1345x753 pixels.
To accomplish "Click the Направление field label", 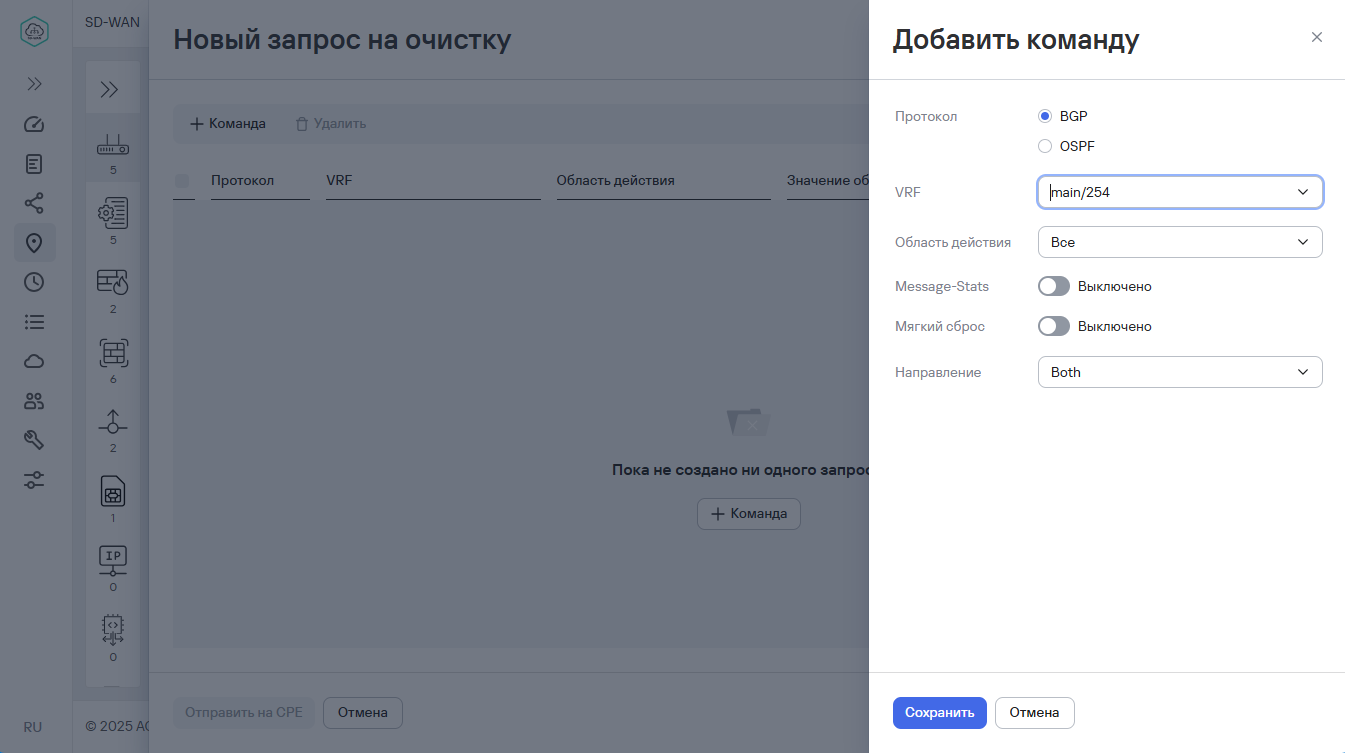I will (x=938, y=372).
